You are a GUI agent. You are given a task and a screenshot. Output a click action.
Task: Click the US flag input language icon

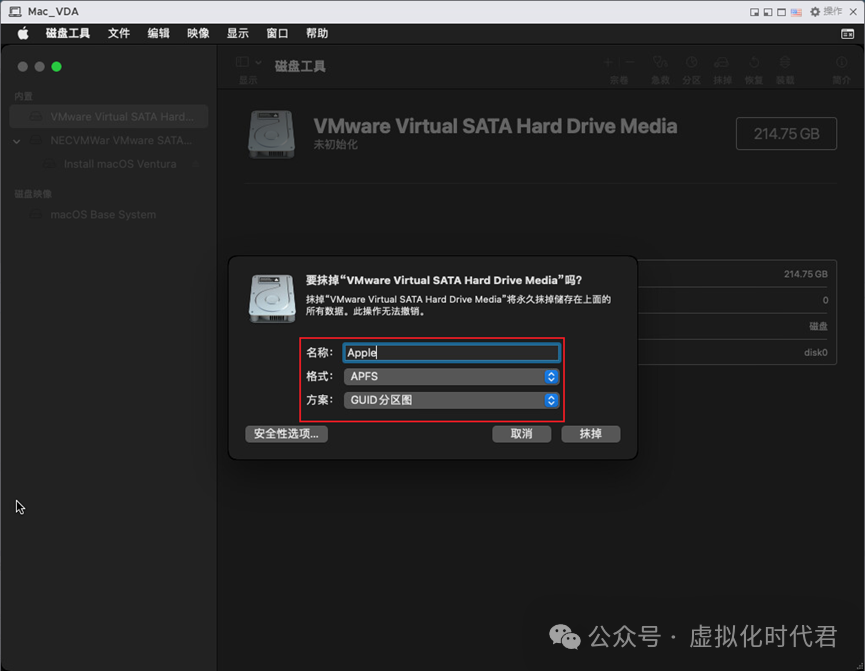point(796,12)
